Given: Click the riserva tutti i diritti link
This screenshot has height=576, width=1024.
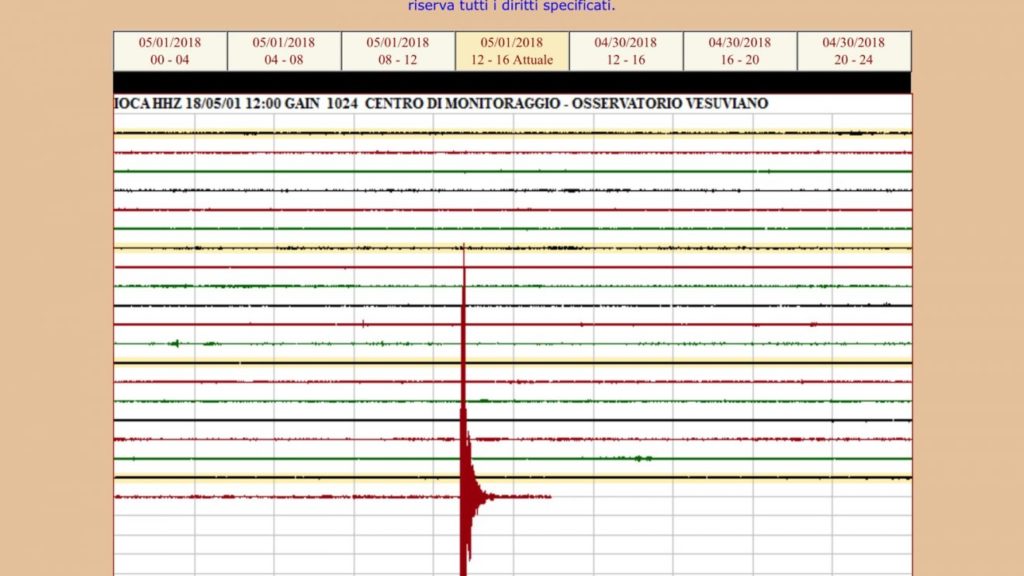Looking at the screenshot, I should pyautogui.click(x=511, y=5).
